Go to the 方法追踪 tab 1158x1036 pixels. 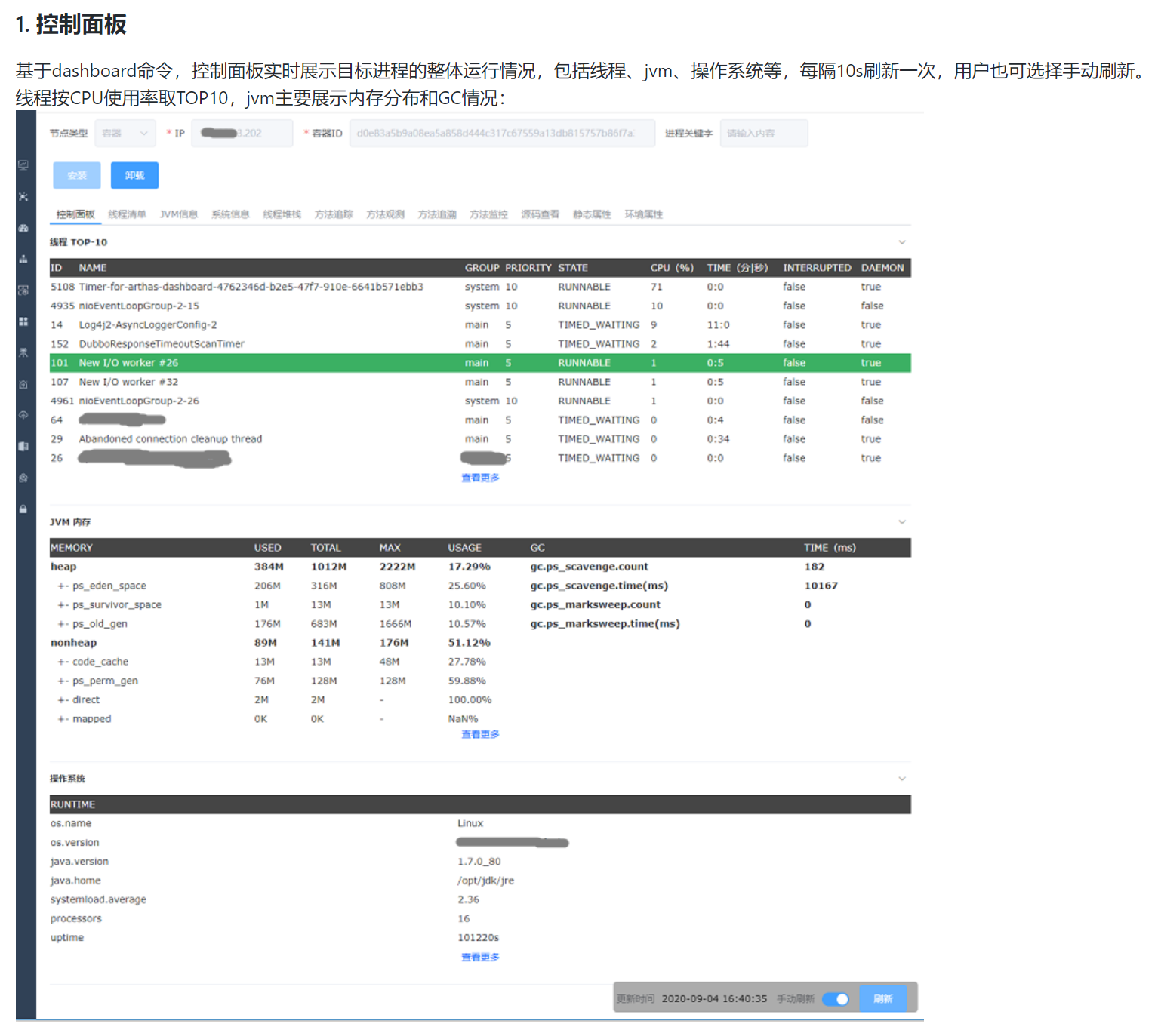[x=334, y=214]
